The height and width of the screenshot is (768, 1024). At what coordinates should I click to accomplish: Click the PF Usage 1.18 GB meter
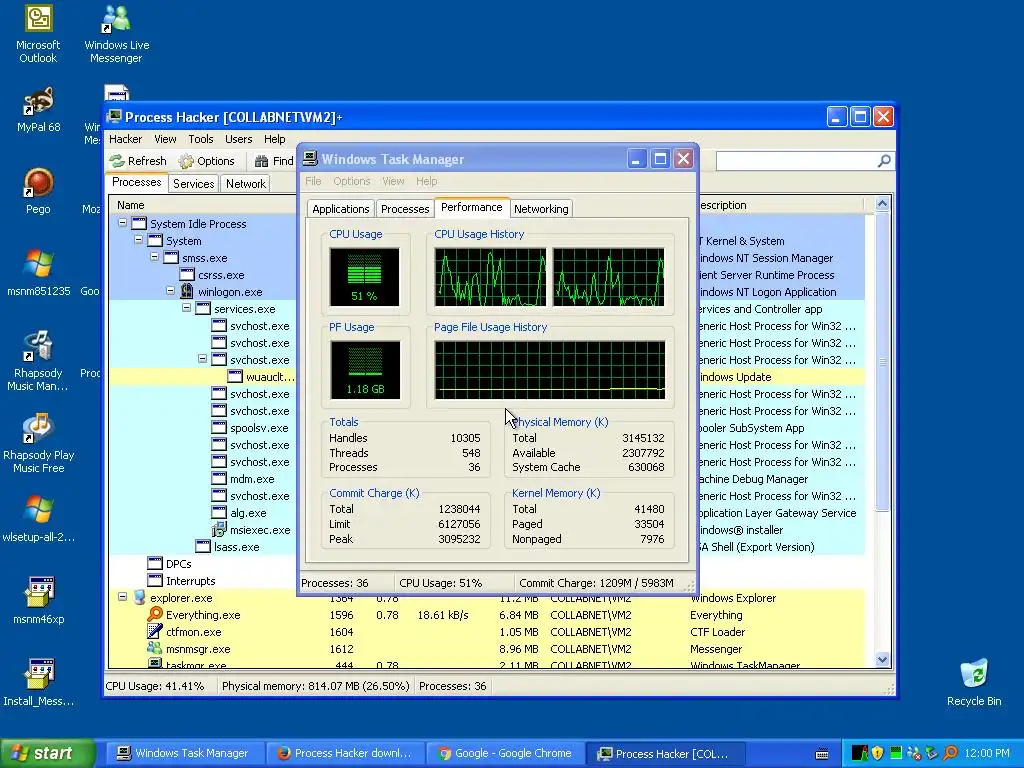tap(365, 370)
